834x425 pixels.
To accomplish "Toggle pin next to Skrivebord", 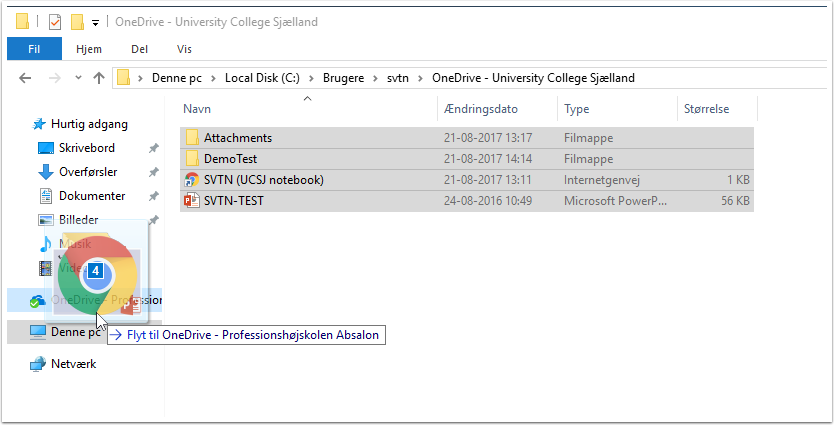I will (154, 148).
